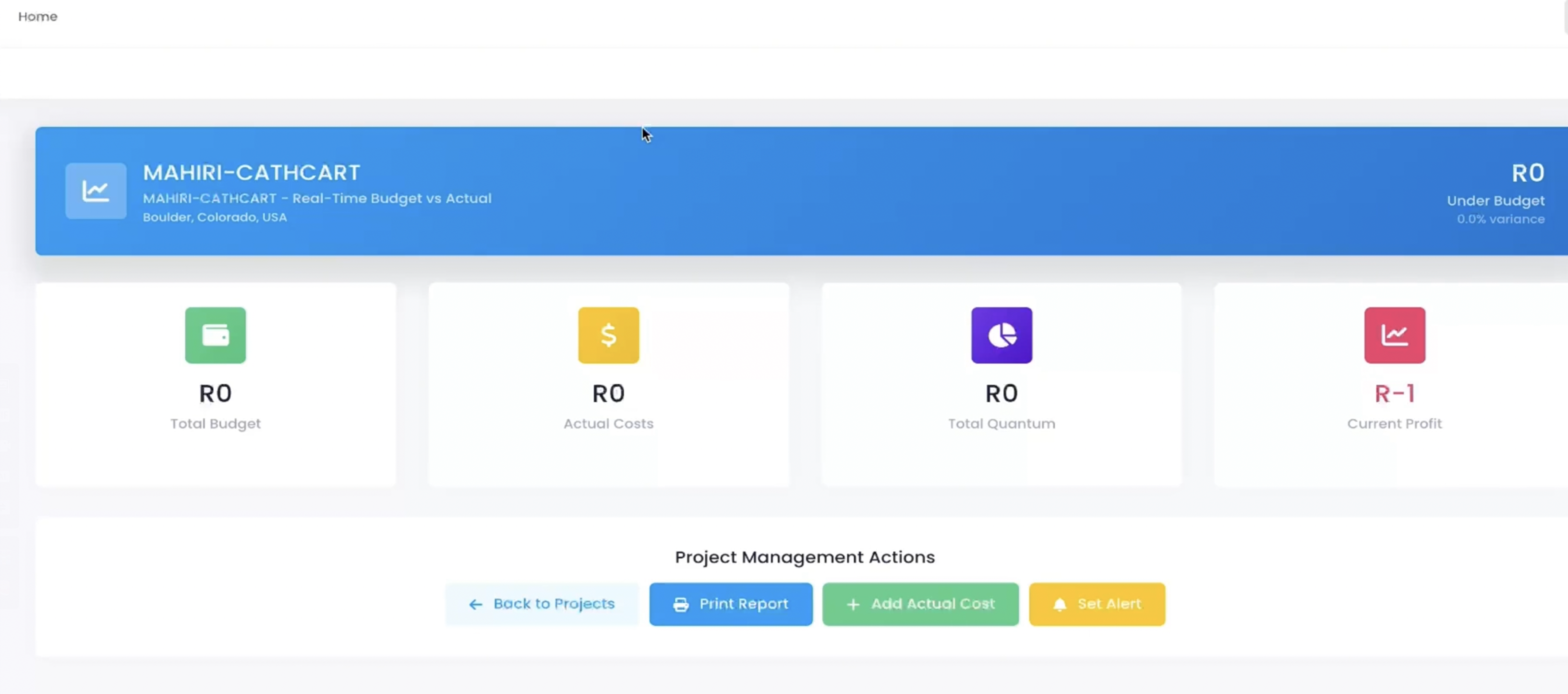Click the MAHIRI-CATHCART project title

pyautogui.click(x=252, y=173)
